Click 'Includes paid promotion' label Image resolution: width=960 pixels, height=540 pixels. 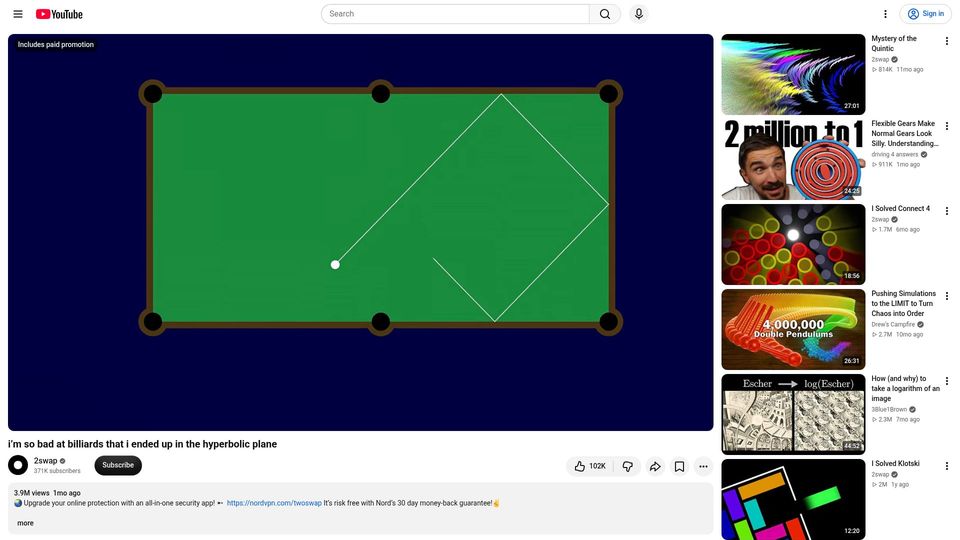click(x=56, y=45)
